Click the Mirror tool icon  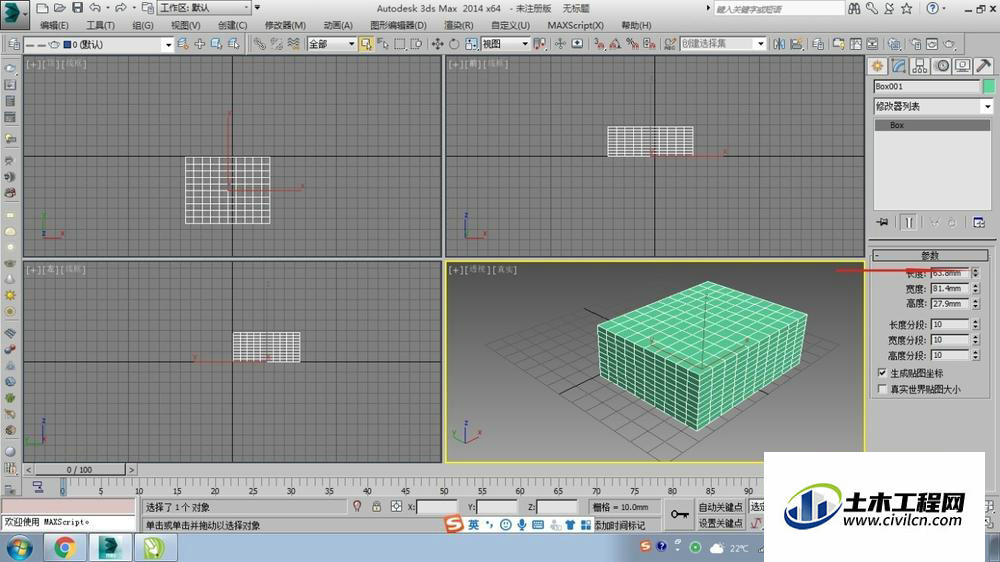779,44
